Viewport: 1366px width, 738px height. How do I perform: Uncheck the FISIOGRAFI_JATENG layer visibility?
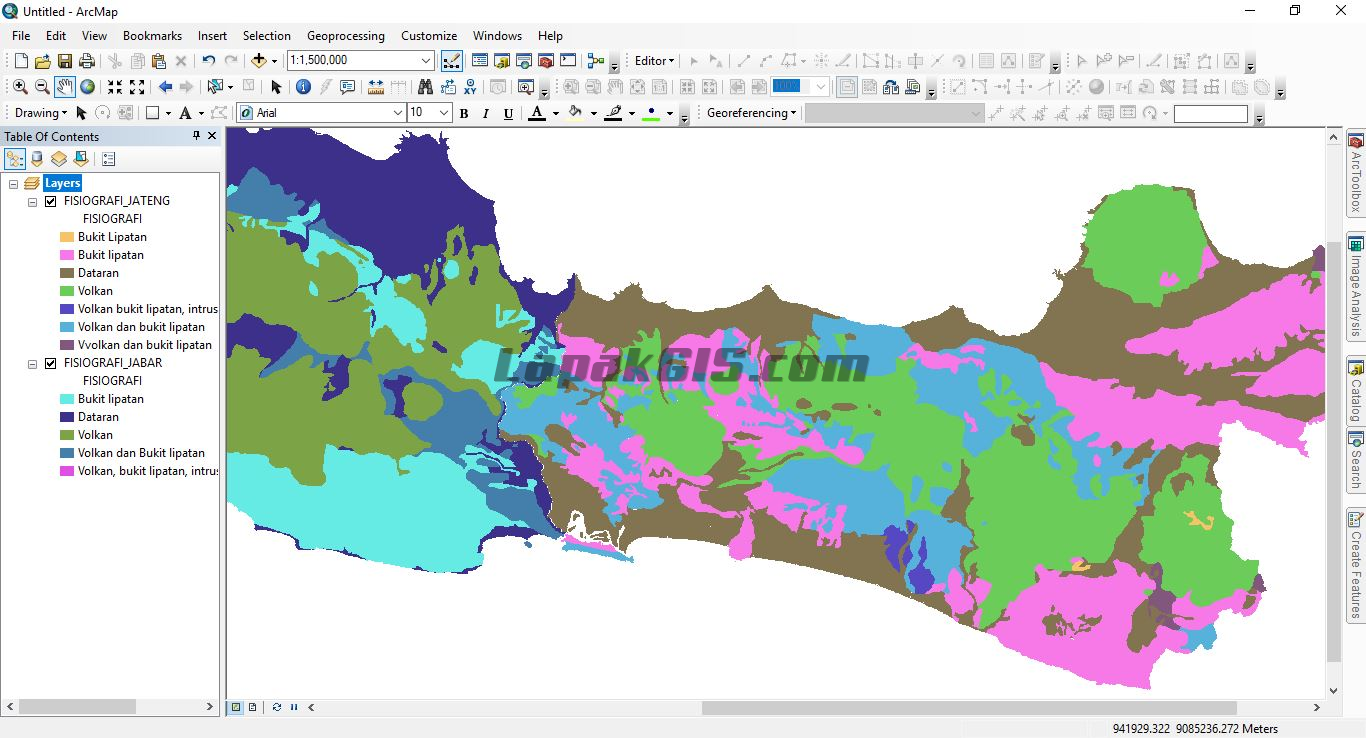(49, 200)
